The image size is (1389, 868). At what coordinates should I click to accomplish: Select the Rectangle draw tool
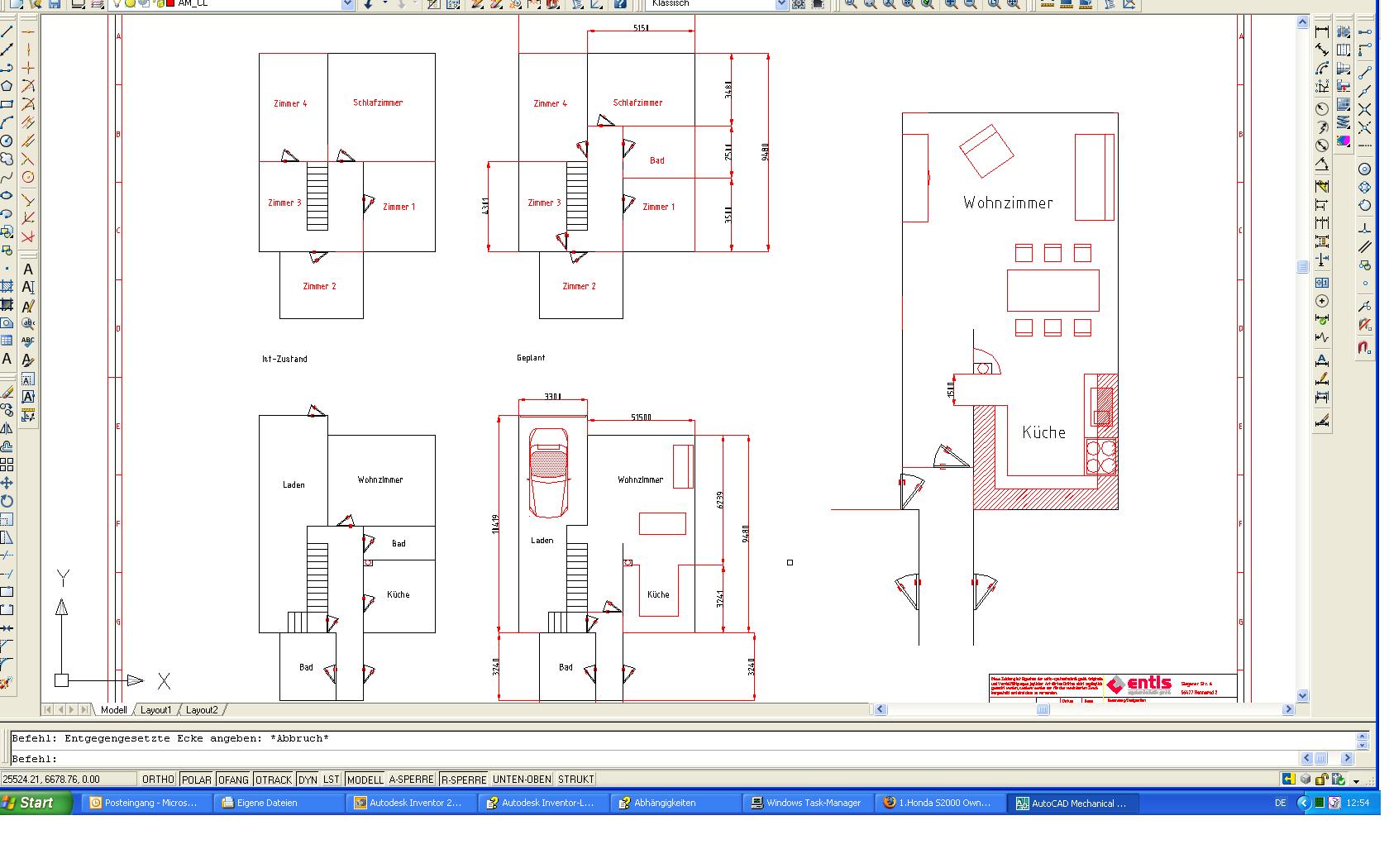pyautogui.click(x=7, y=104)
